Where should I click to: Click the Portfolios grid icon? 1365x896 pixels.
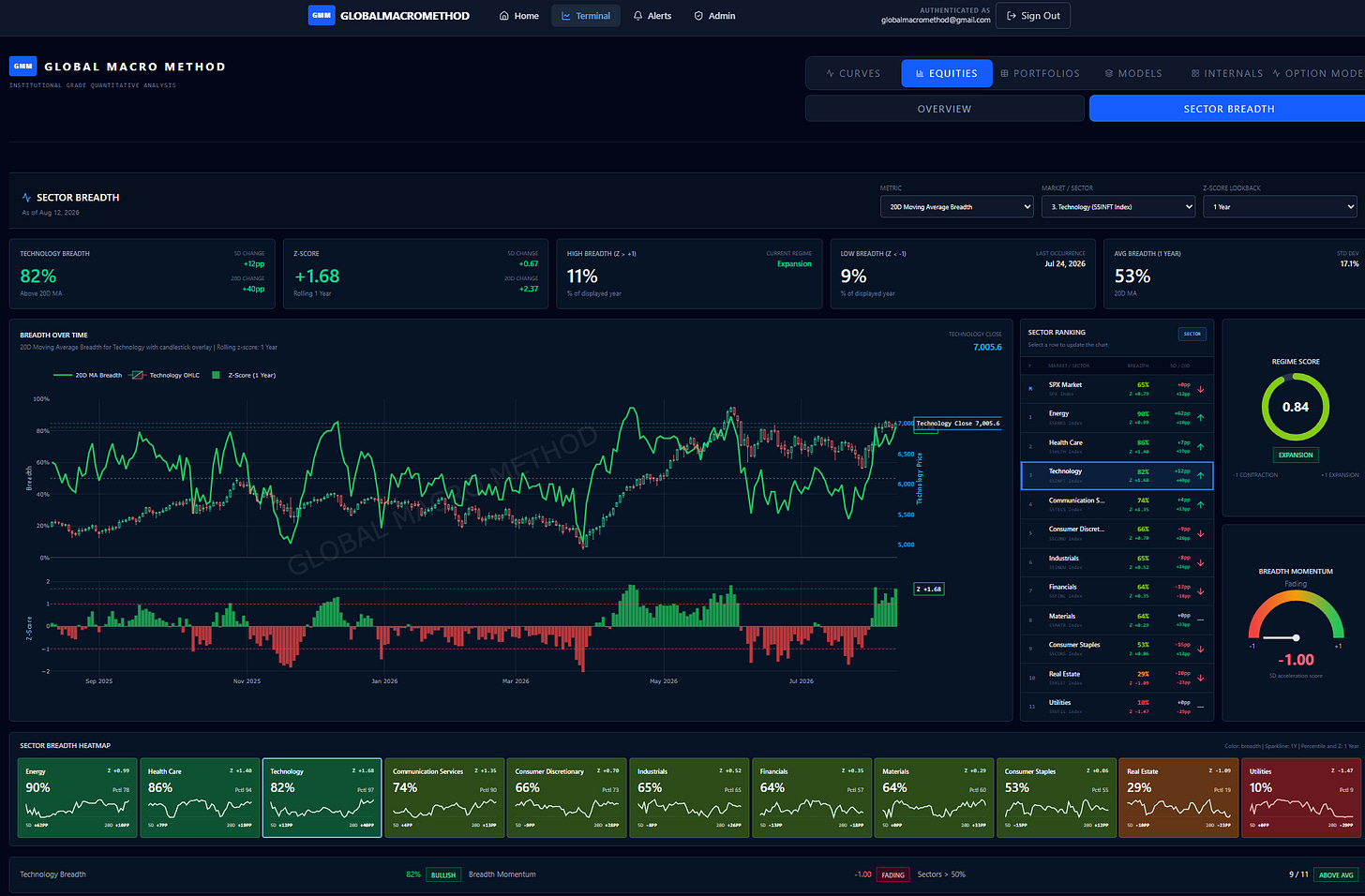tap(1005, 73)
